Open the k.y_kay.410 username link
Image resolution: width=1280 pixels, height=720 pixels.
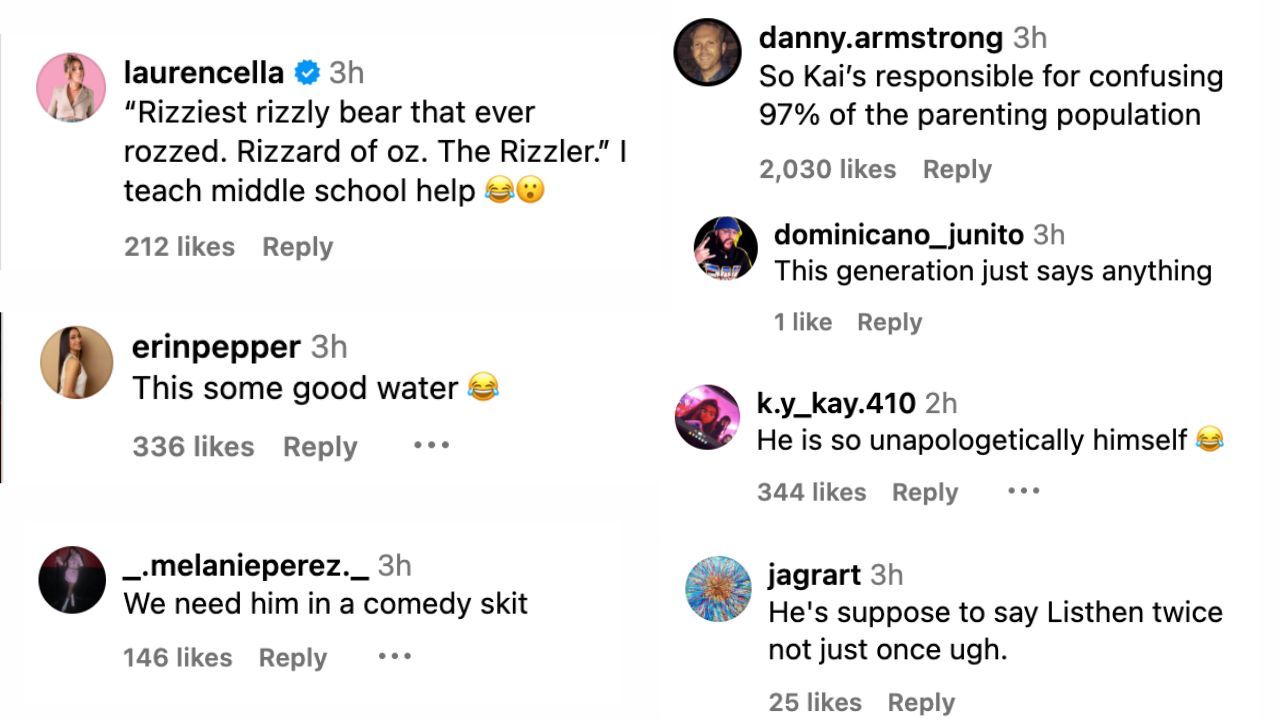tap(836, 403)
